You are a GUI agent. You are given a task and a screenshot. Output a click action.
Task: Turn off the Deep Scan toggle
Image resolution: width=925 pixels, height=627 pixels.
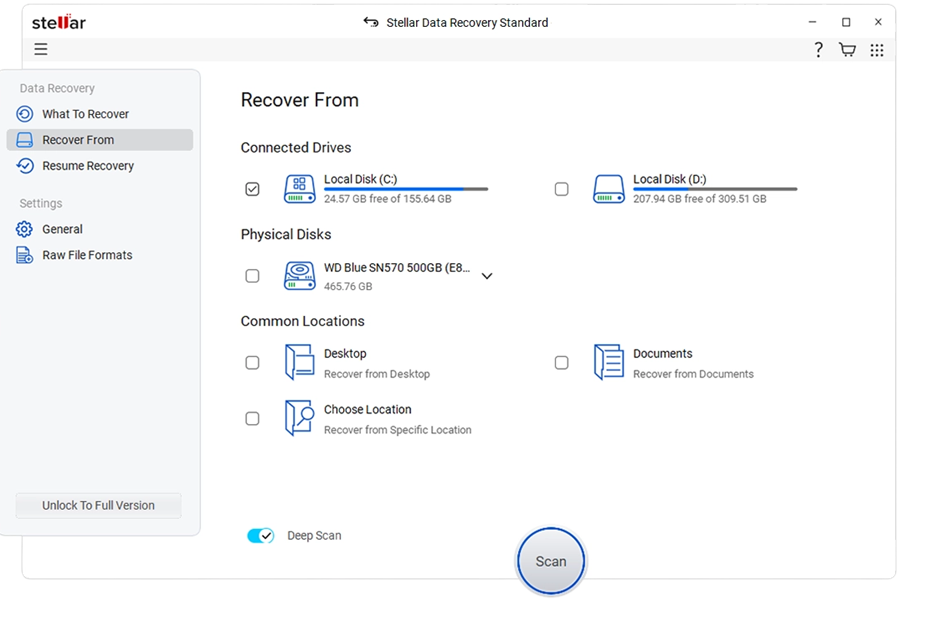[x=261, y=536]
